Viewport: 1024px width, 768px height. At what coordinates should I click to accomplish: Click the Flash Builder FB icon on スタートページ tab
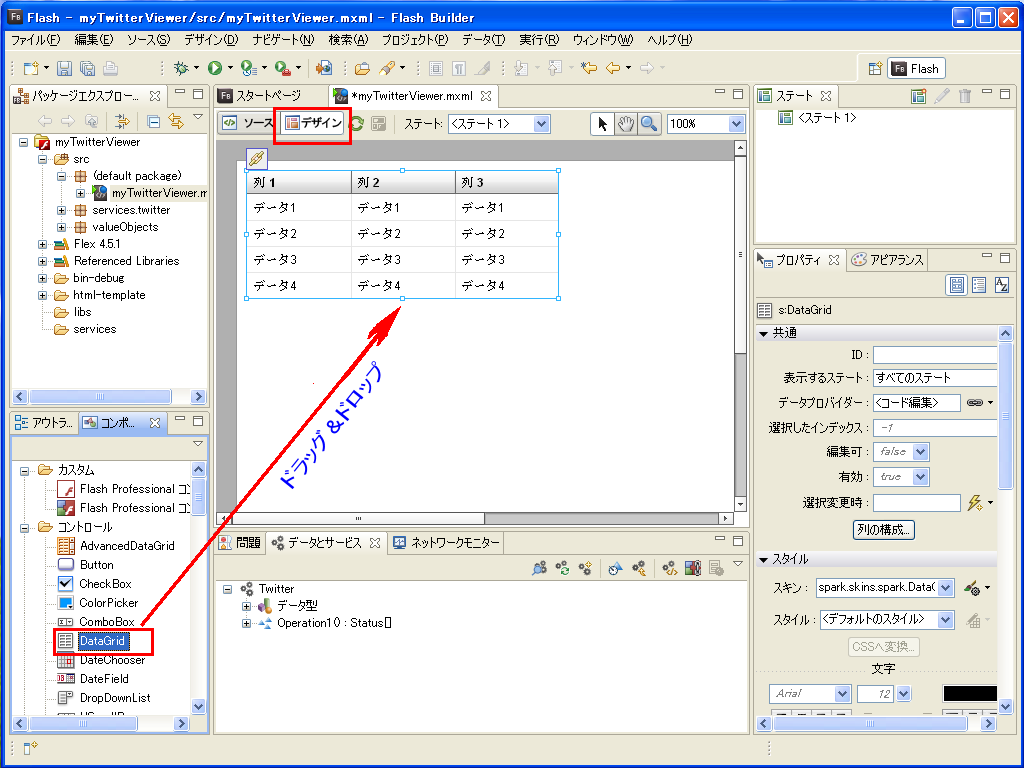pos(226,96)
